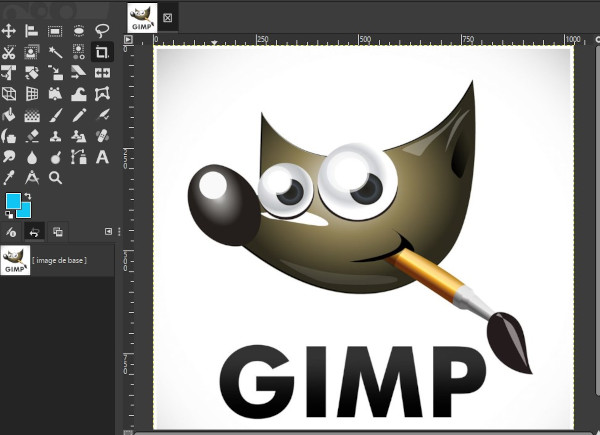Select the Measure compass tool
Viewport: 600px width, 435px height.
tap(32, 178)
